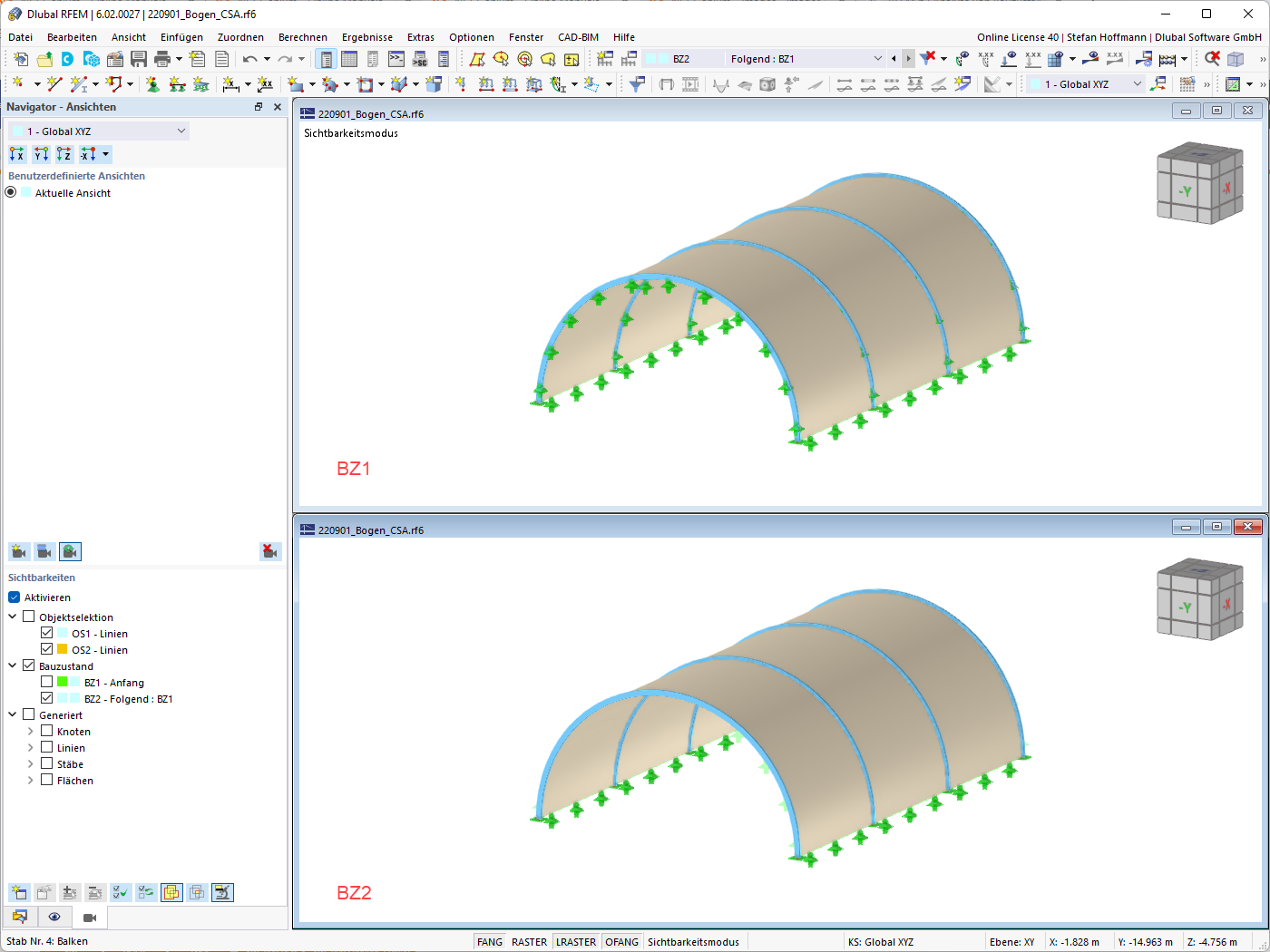This screenshot has height=952, width=1270.
Task: Uncheck the Aktivieren checkbox
Action: point(13,597)
